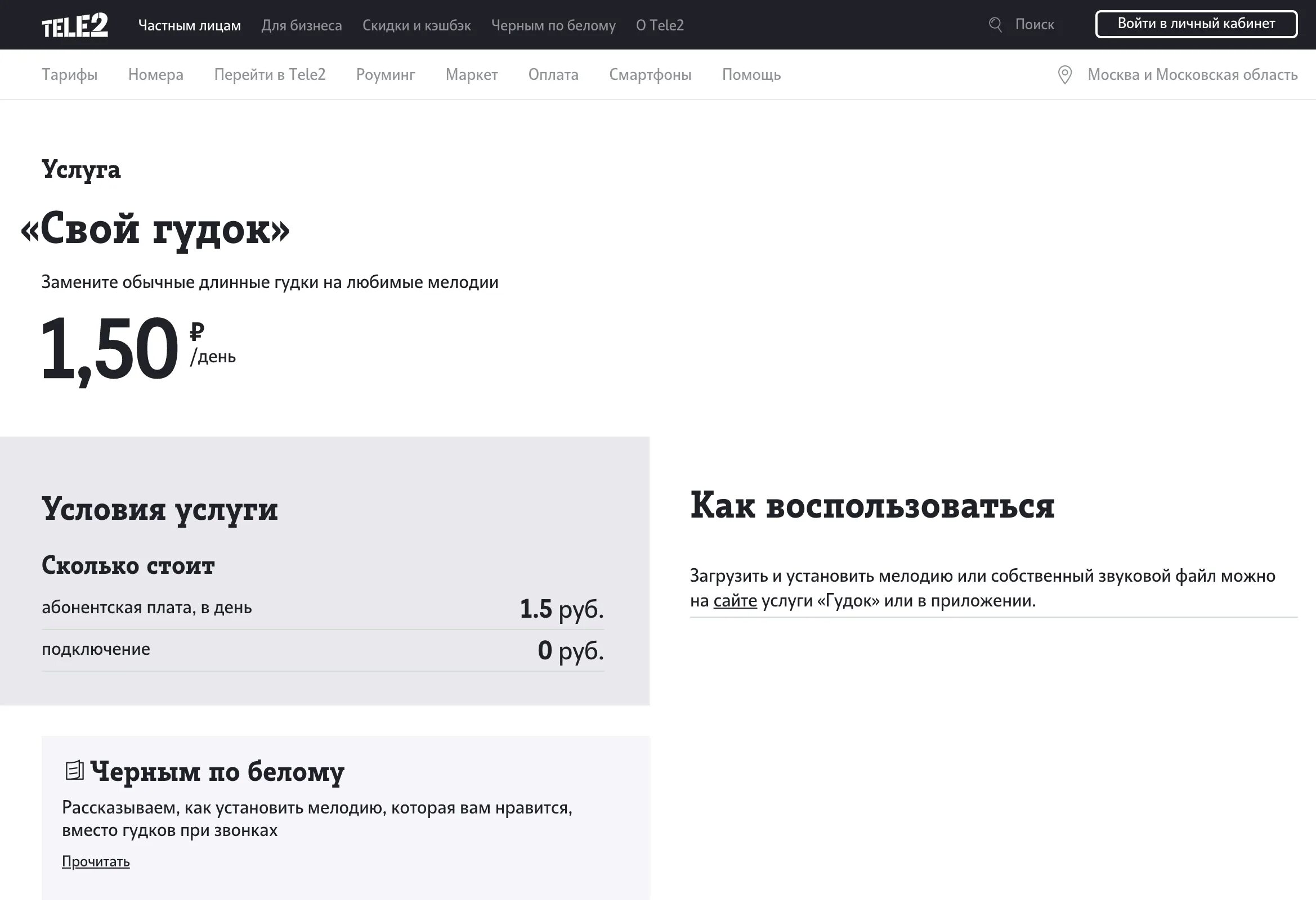Open the Тарифы menu item
The width and height of the screenshot is (1316, 917).
pos(69,74)
